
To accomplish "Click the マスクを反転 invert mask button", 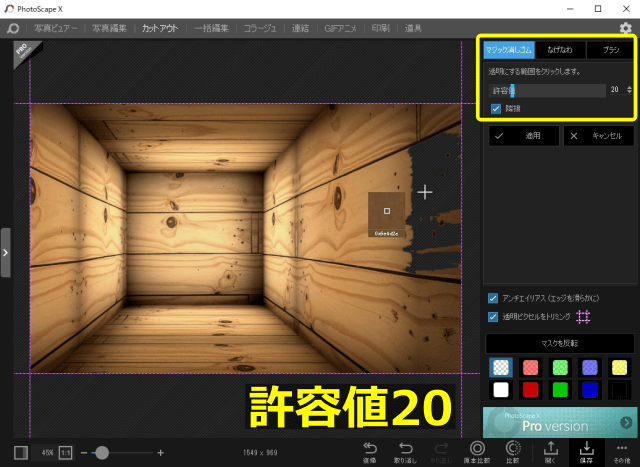I will point(560,343).
